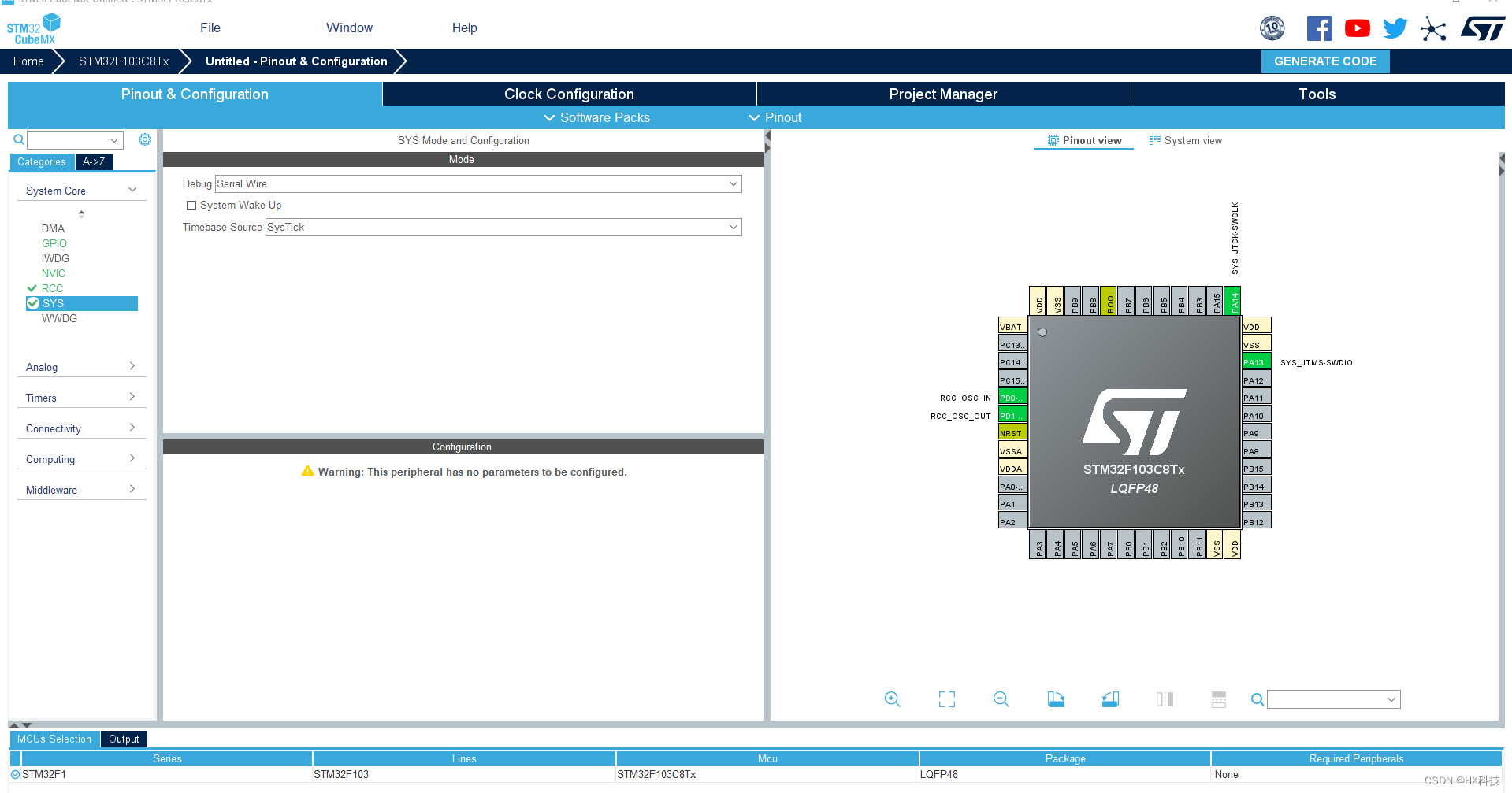Fit the chip to the view

[x=947, y=699]
